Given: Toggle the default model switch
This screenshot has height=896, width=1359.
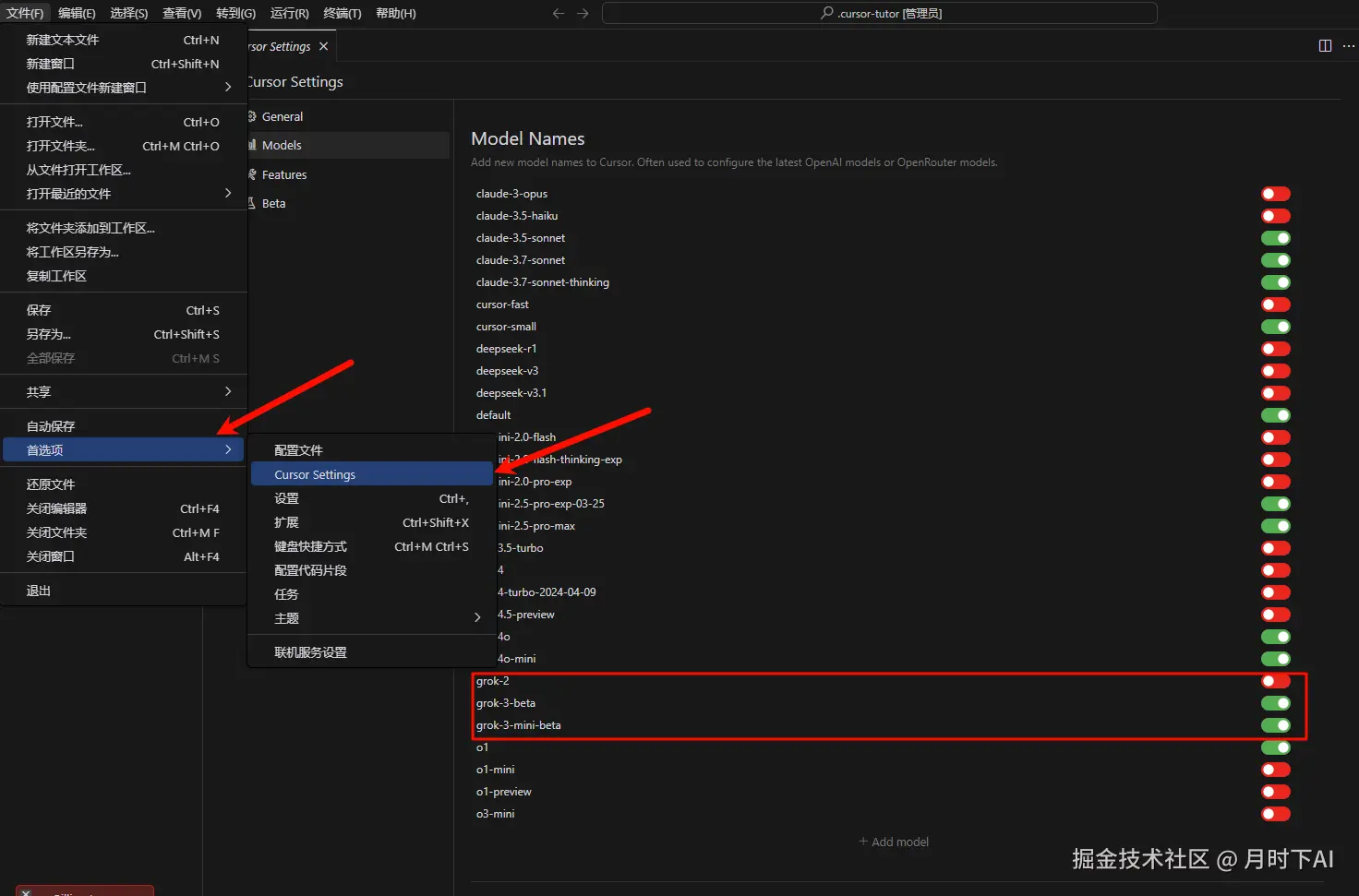Looking at the screenshot, I should (1276, 415).
